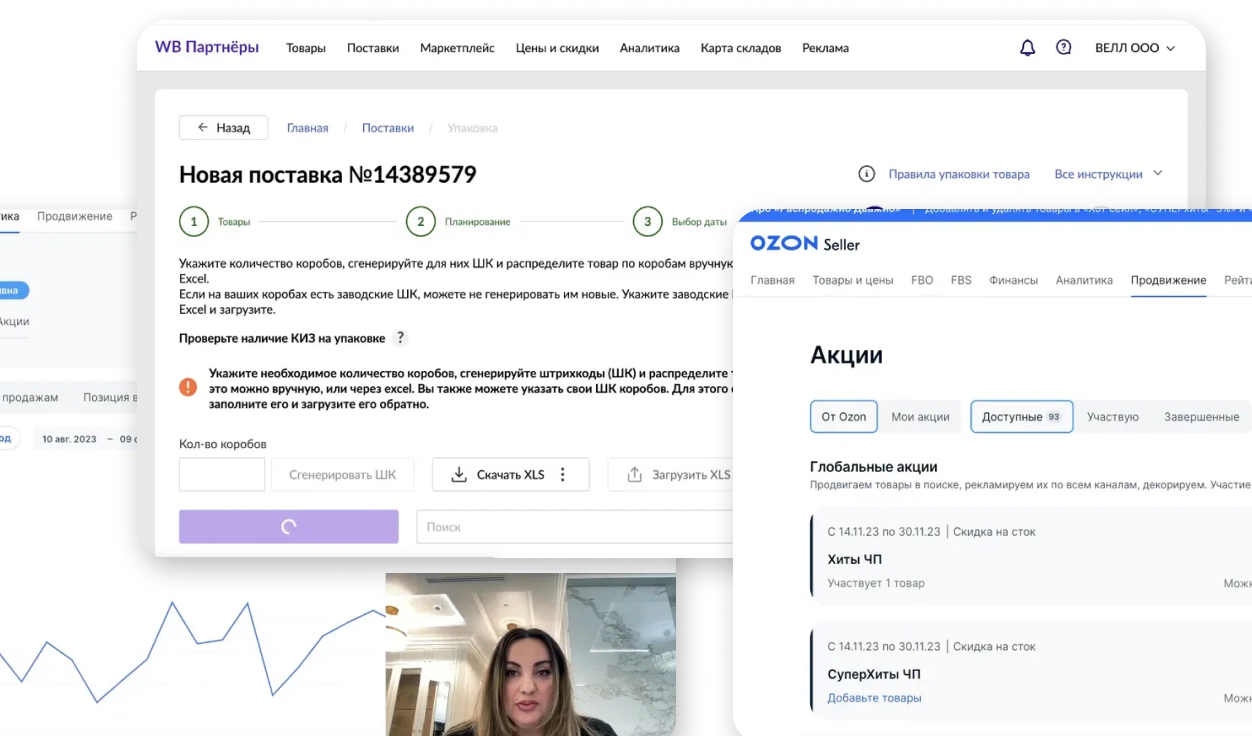The height and width of the screenshot is (736, 1252).
Task: Open the Хиты ЧП promotion card
Action: (1030, 555)
